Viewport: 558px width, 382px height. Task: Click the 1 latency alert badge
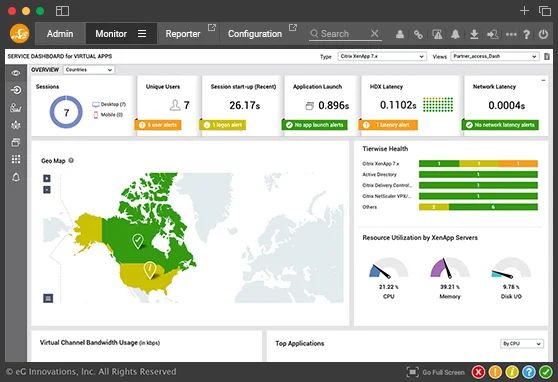point(389,125)
